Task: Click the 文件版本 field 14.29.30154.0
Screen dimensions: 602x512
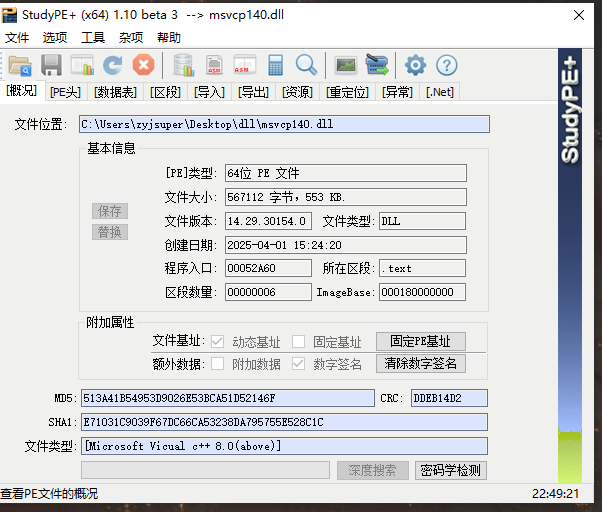Action: [x=268, y=221]
